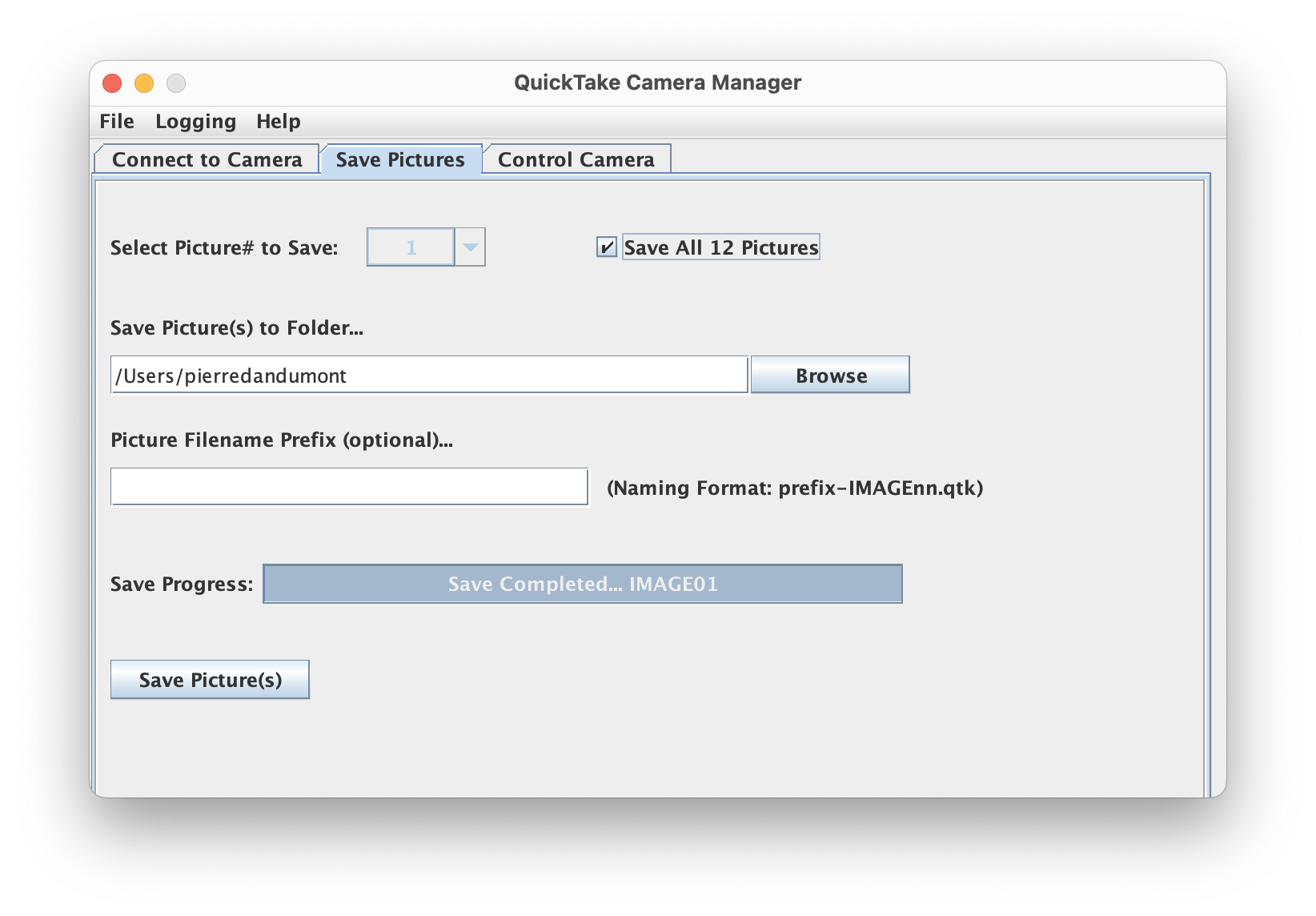Switch to the Connect to Camera tab
This screenshot has width=1316, height=916.
tap(207, 159)
